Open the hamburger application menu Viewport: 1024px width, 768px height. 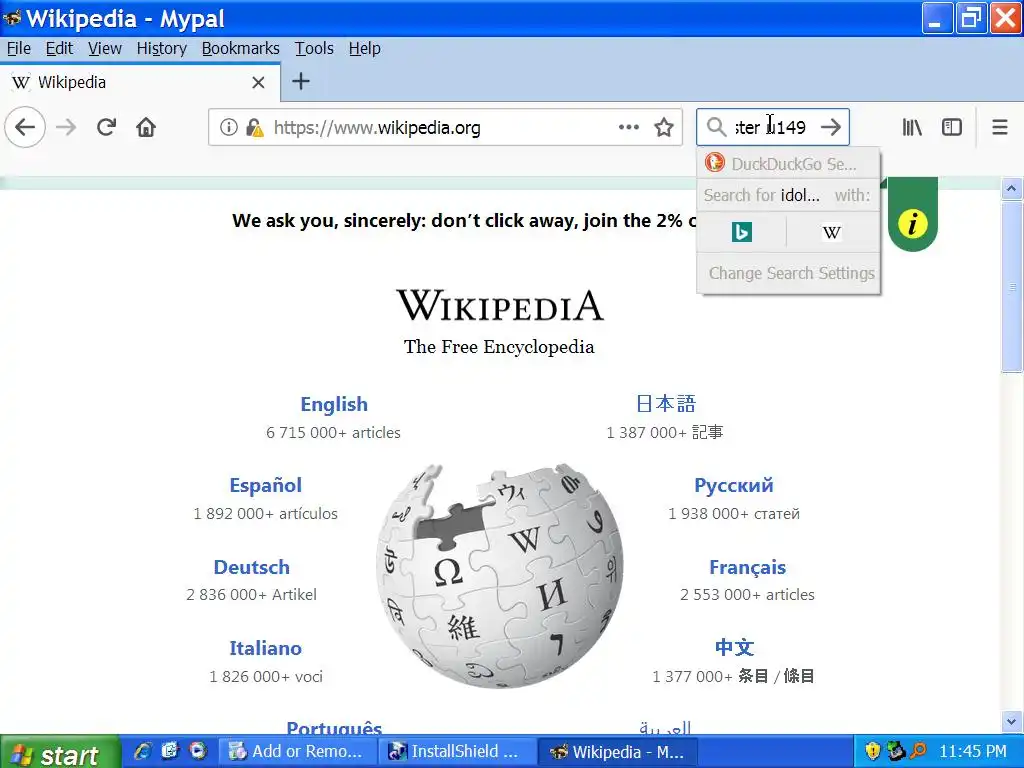click(x=999, y=127)
